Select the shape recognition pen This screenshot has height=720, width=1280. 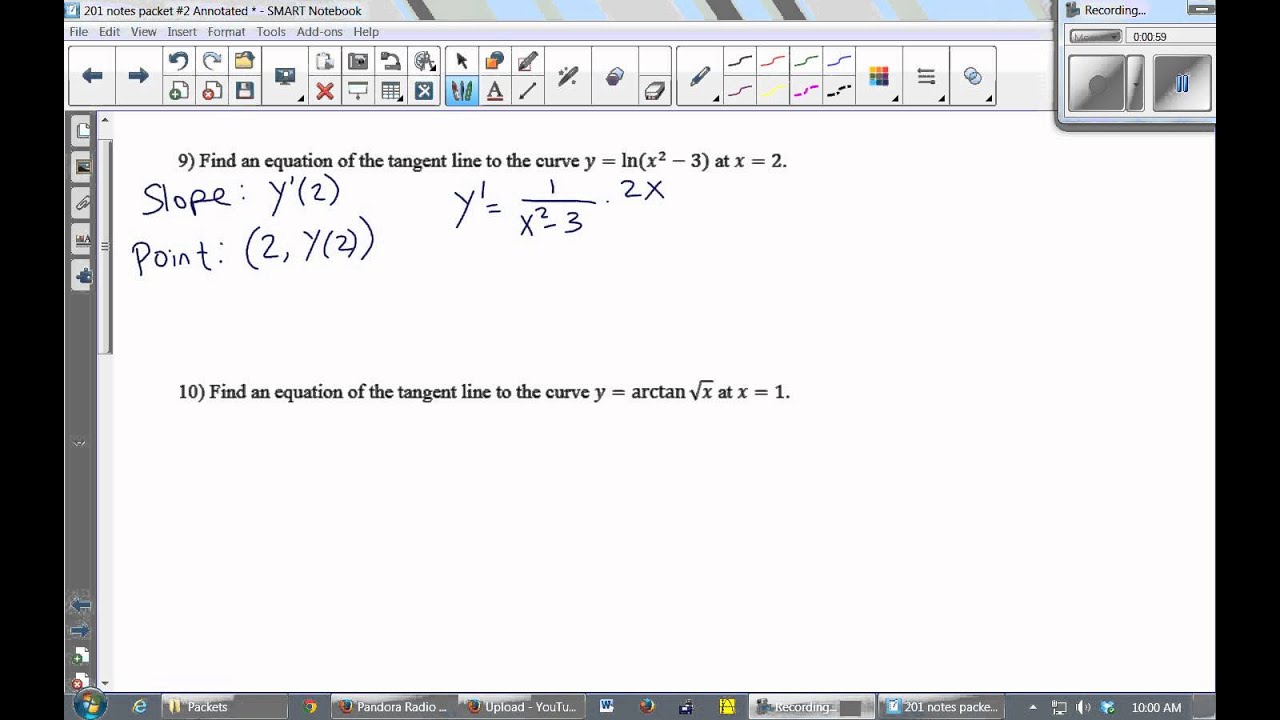527,61
